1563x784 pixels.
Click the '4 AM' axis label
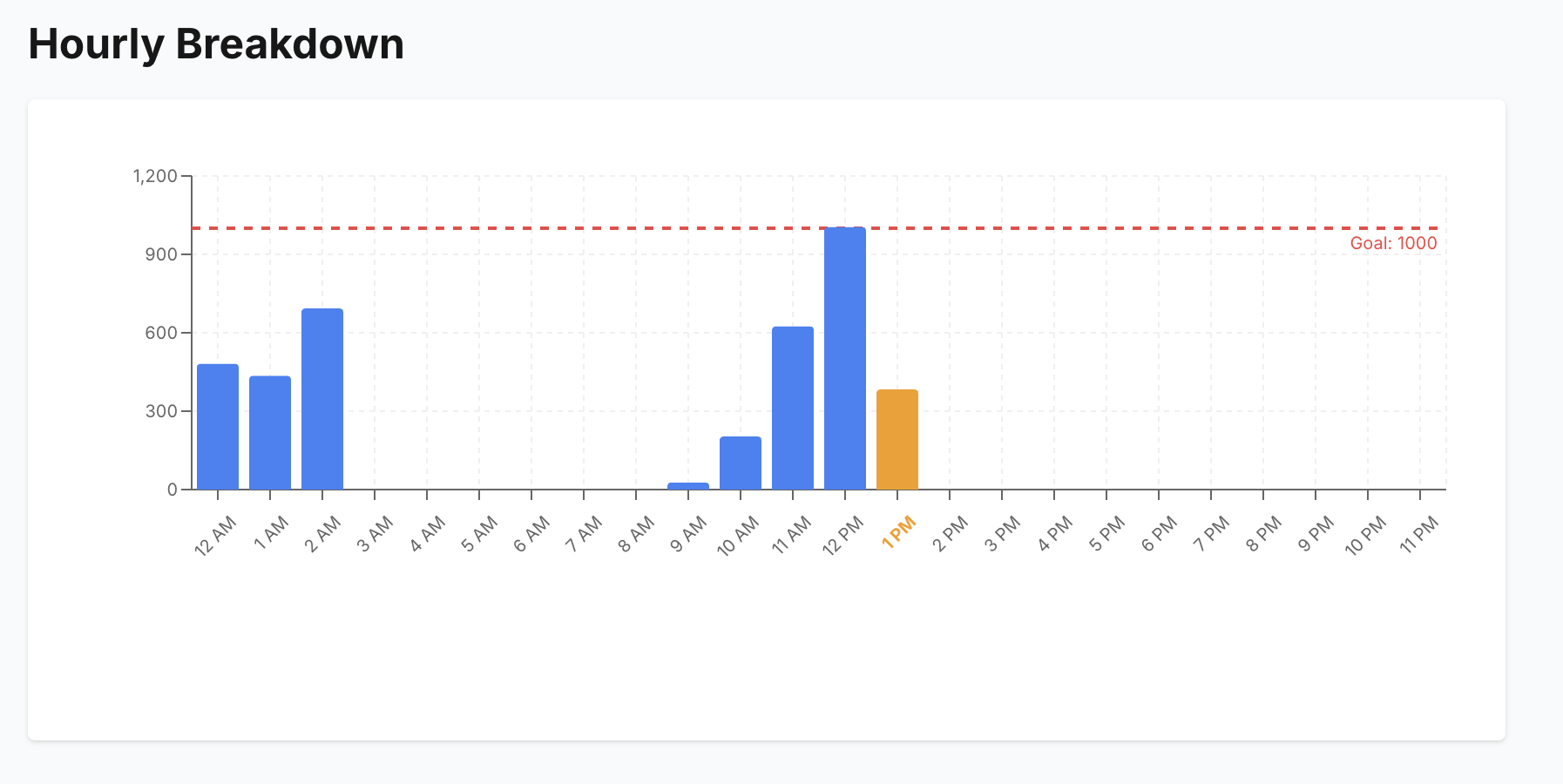[x=428, y=533]
